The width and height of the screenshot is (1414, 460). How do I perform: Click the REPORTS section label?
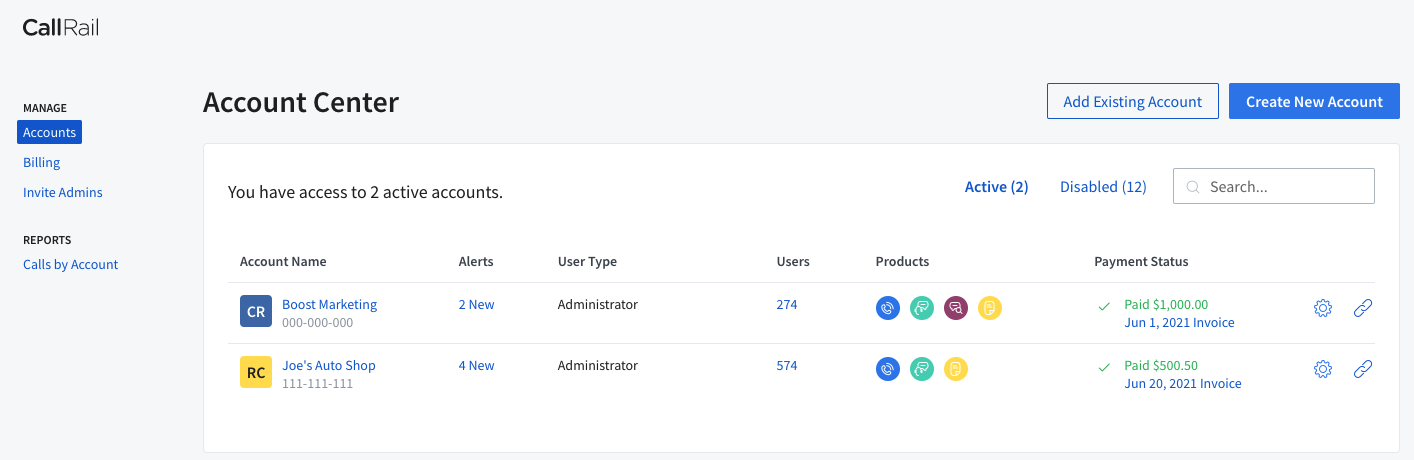click(x=47, y=240)
